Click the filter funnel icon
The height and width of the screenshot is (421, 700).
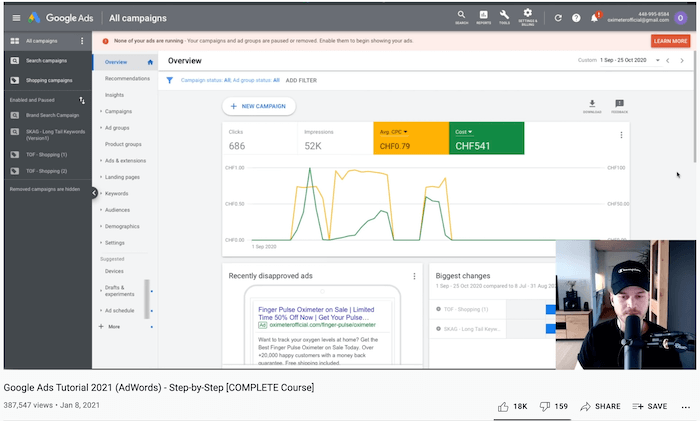[170, 80]
